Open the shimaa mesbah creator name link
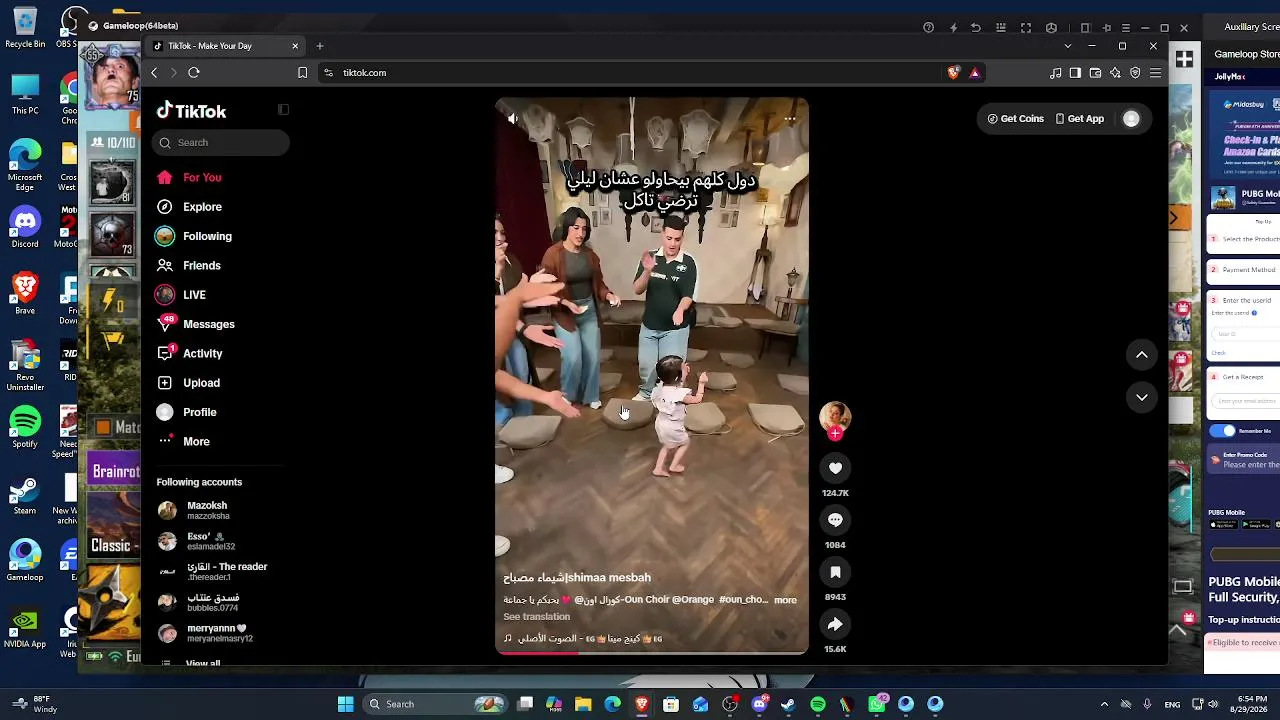 (577, 578)
